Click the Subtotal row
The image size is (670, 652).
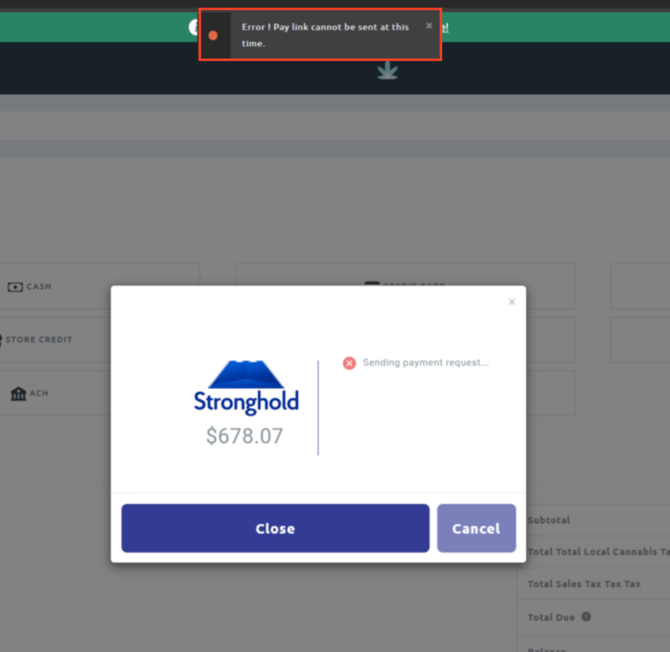click(549, 521)
